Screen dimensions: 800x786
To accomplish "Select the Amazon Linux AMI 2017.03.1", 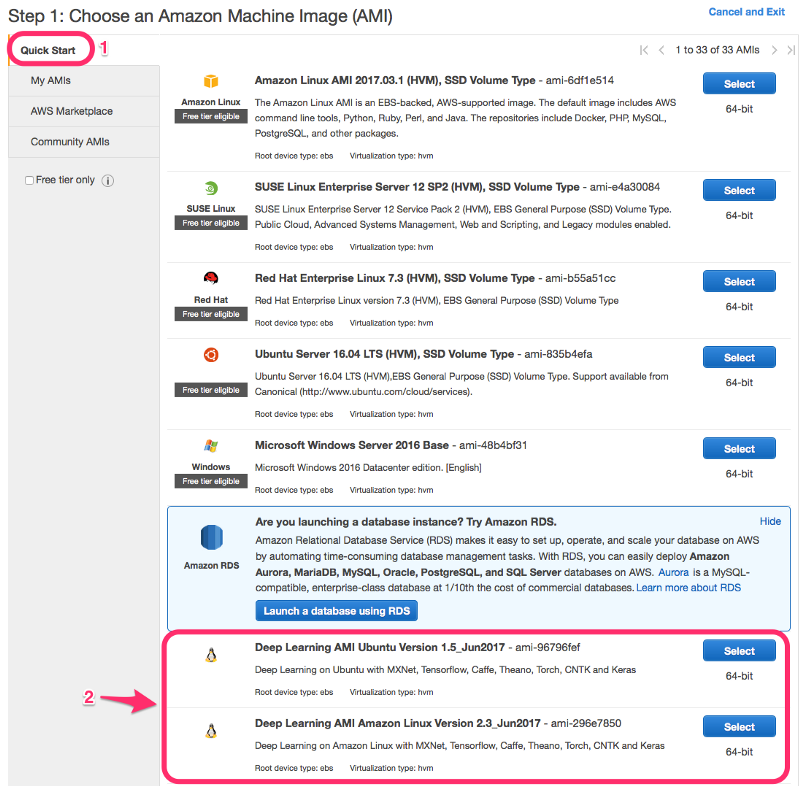I will coord(739,84).
